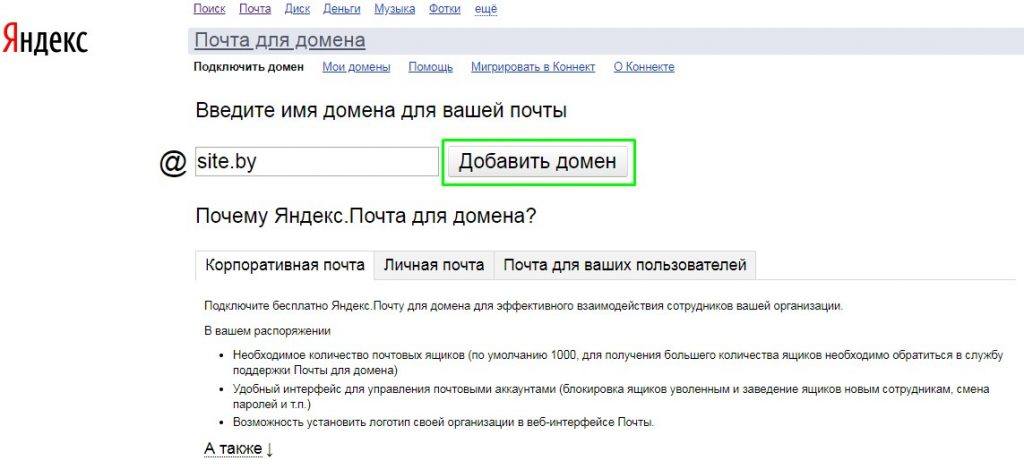The width and height of the screenshot is (1024, 469).
Task: Click the Необходимое количество почтовых ящиков bullet
Action: 617,363
